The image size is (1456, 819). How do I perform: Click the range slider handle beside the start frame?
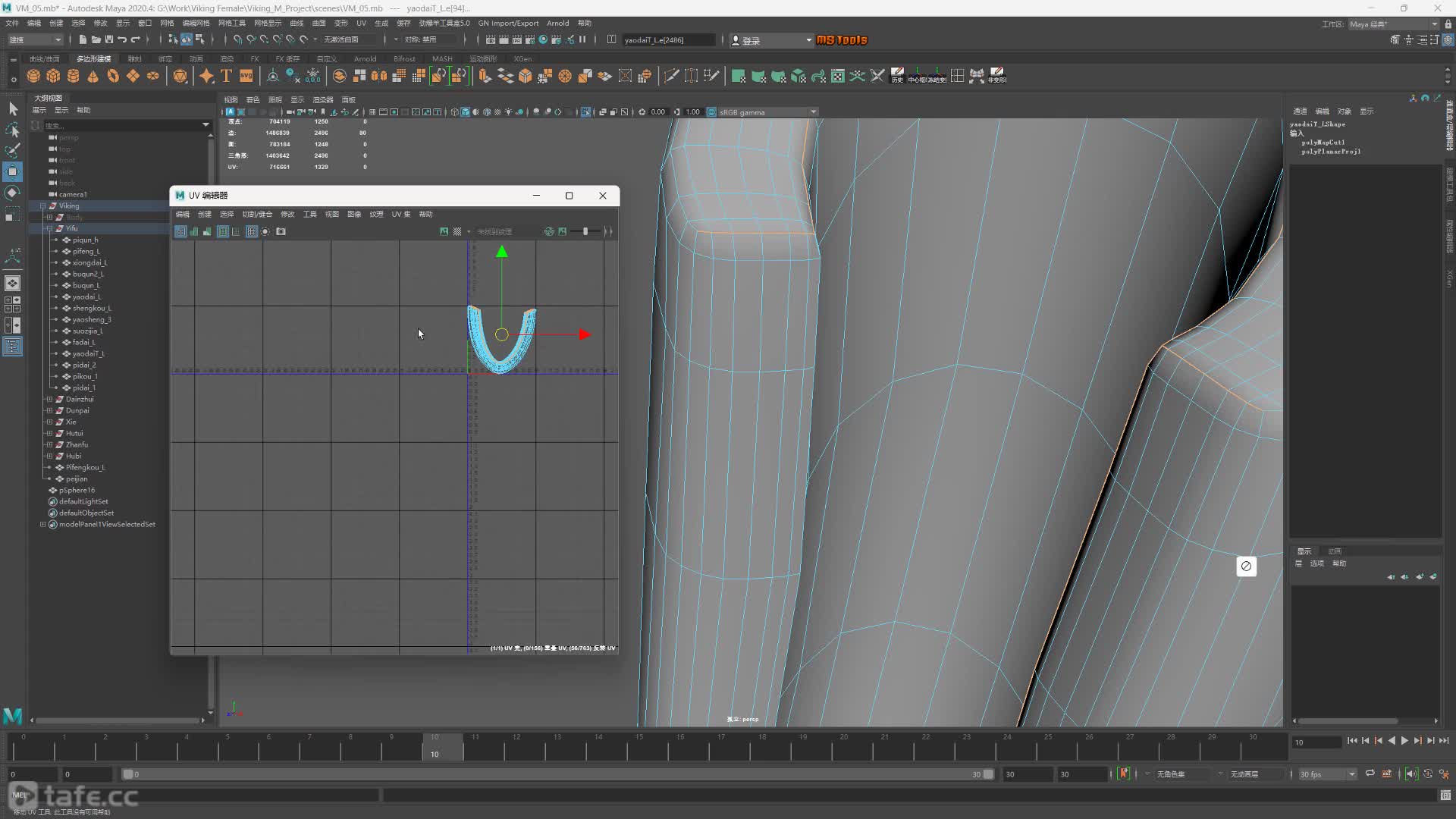tap(128, 774)
